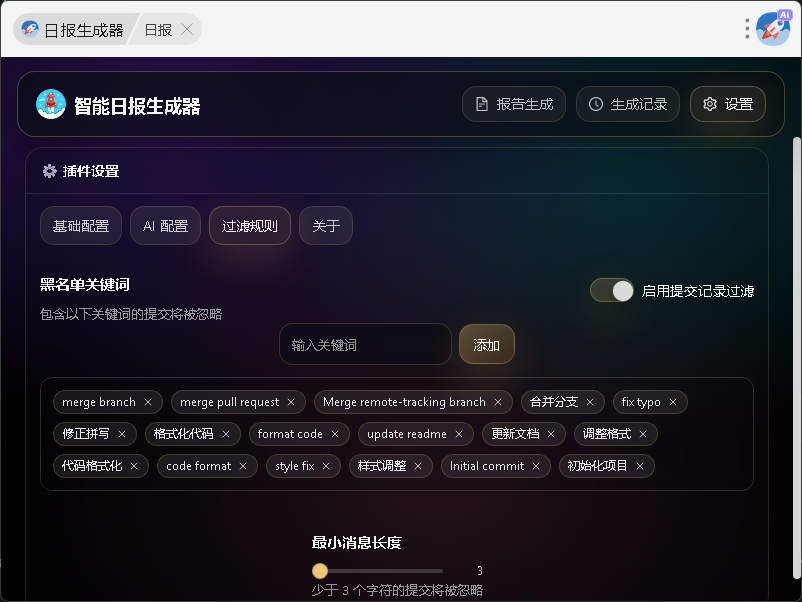Remove the '更新文档' keyword tag

tap(551, 434)
